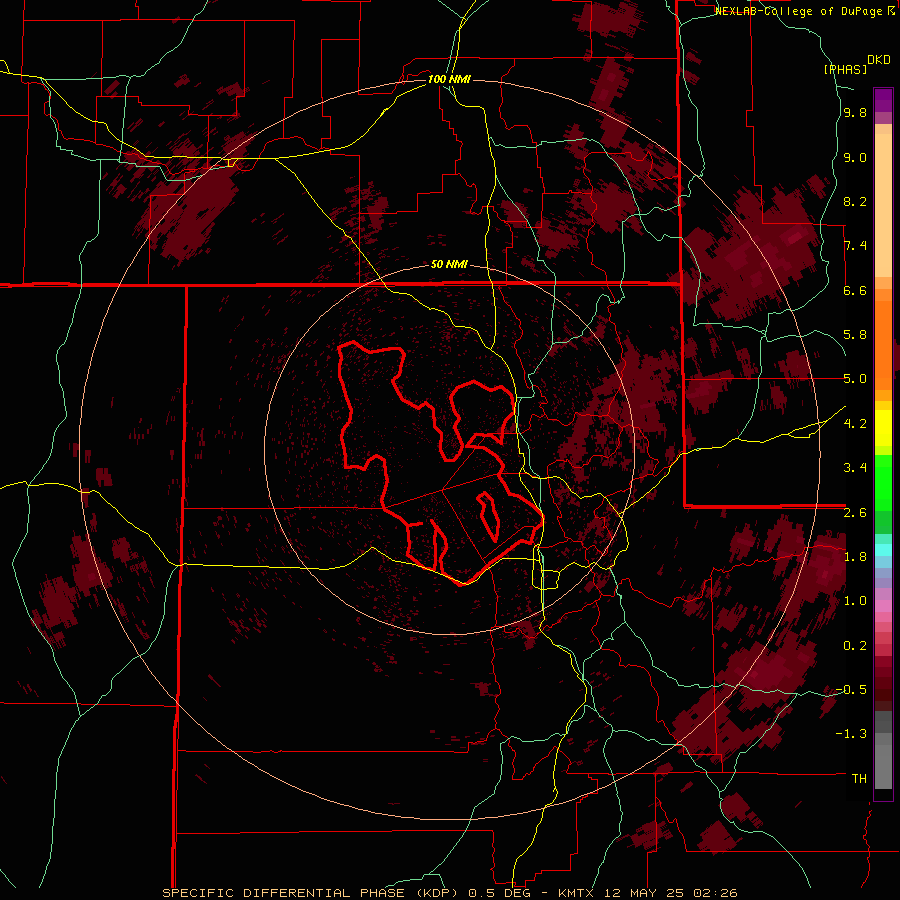Click the TH threshold label
Image resolution: width=900 pixels, height=900 pixels.
tap(859, 779)
